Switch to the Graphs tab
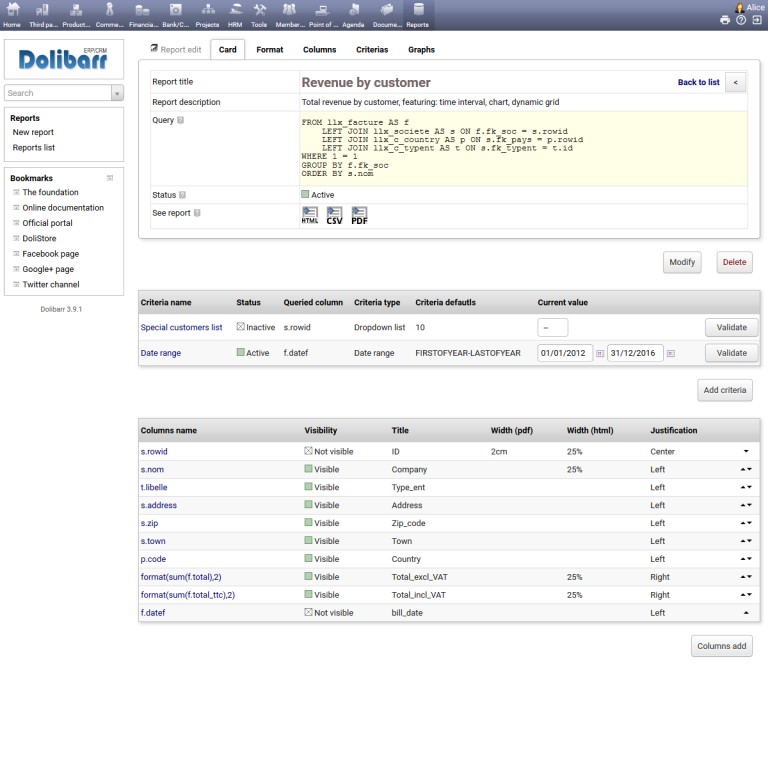The height and width of the screenshot is (768, 768). coord(421,49)
